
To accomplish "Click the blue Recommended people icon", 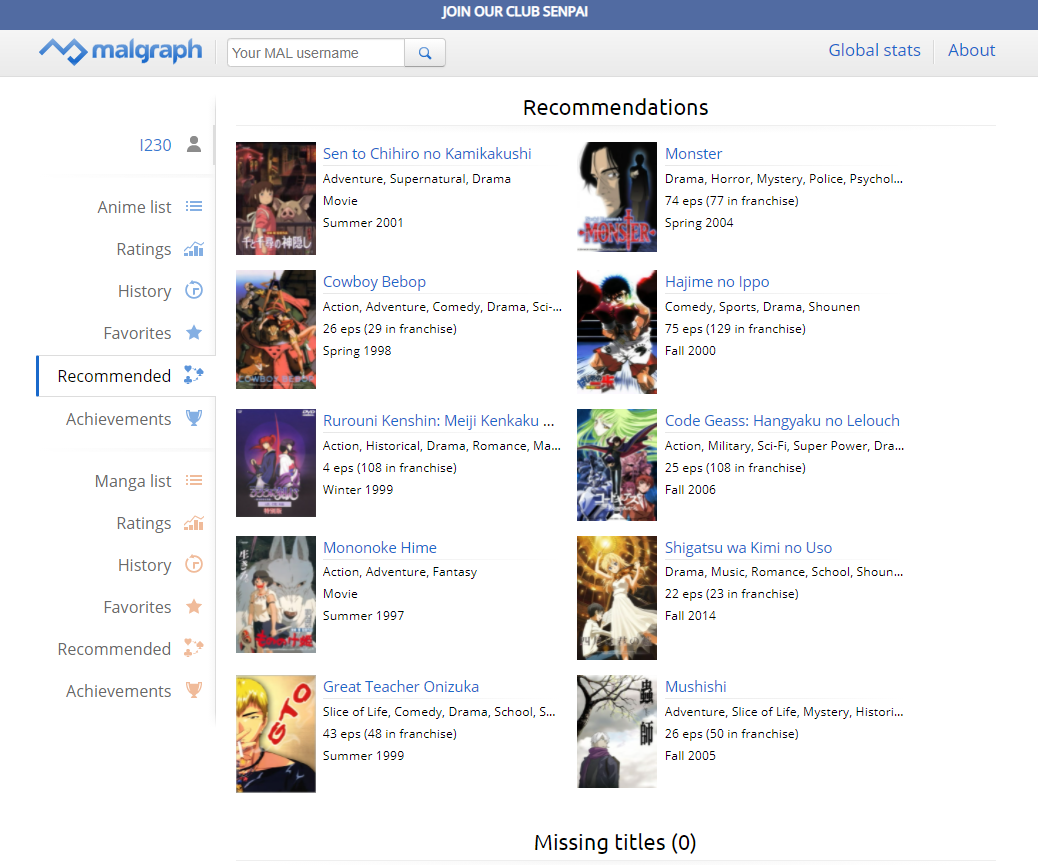I will (194, 375).
